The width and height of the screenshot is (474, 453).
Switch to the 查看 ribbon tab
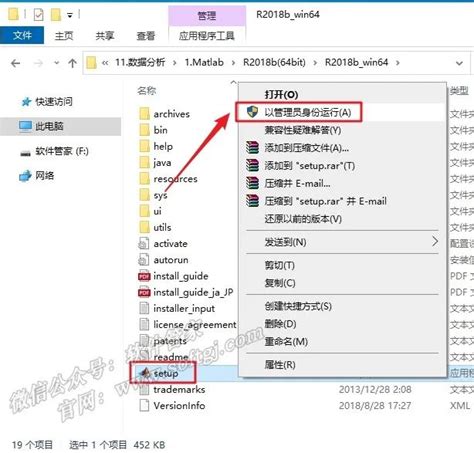(x=146, y=36)
